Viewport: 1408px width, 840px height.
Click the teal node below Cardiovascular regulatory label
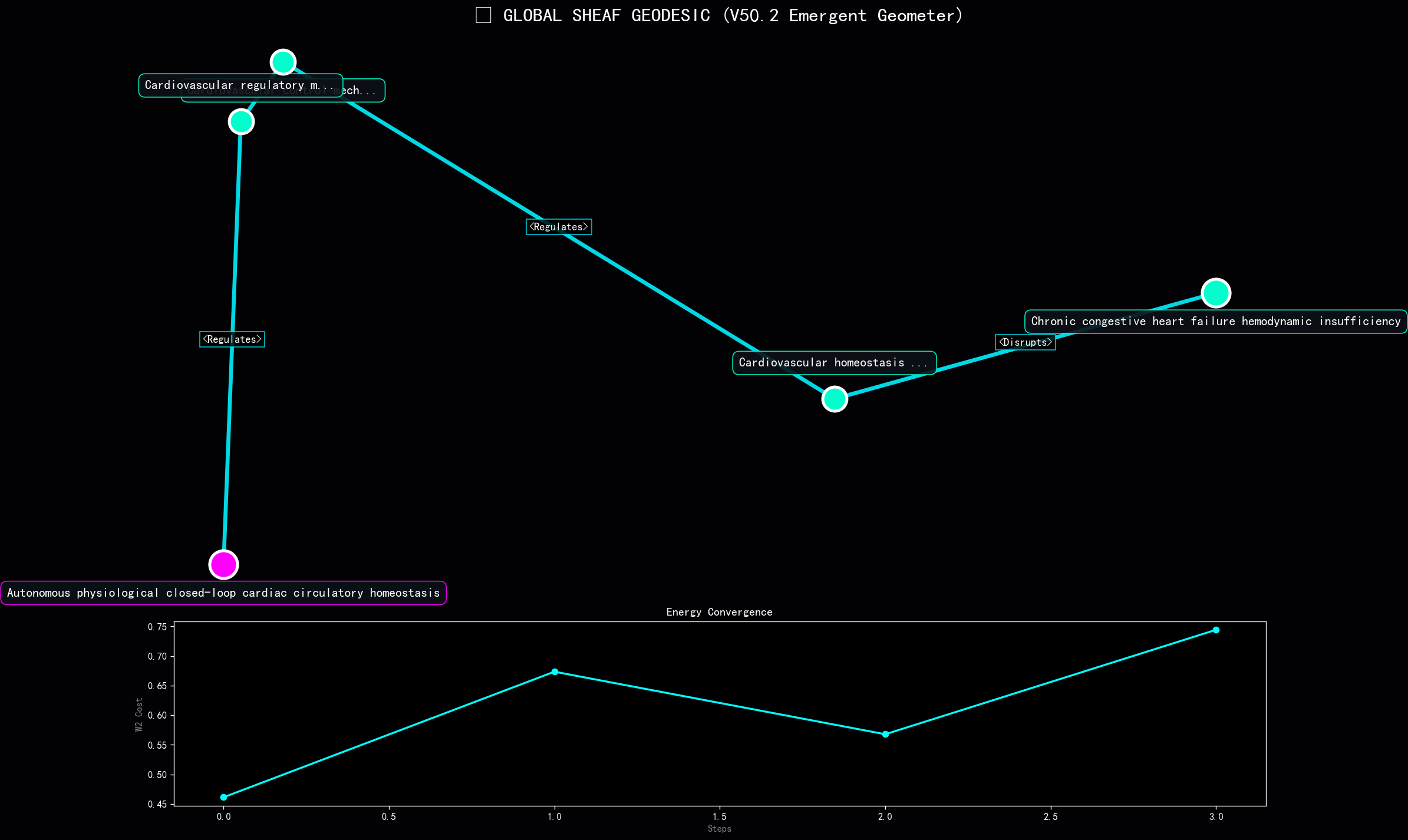pyautogui.click(x=241, y=121)
